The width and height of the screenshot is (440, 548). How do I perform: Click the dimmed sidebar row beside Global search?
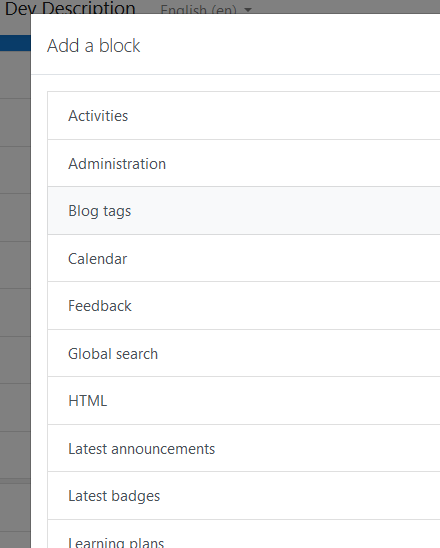[15, 360]
